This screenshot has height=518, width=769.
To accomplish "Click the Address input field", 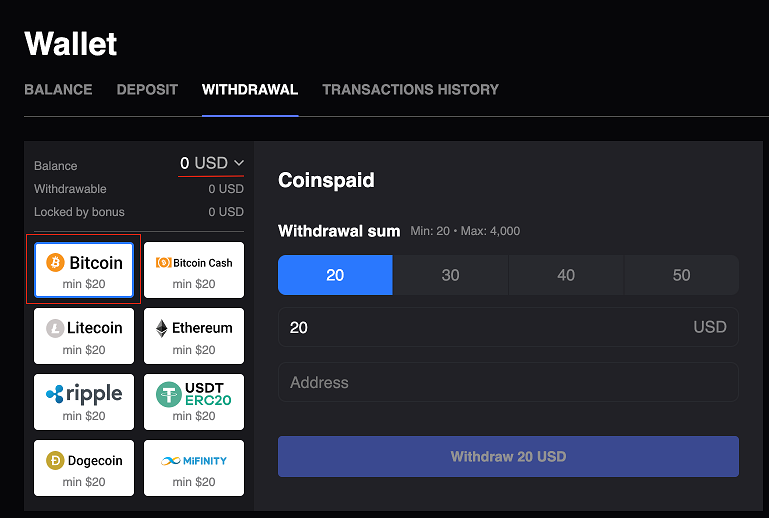I will (x=508, y=383).
